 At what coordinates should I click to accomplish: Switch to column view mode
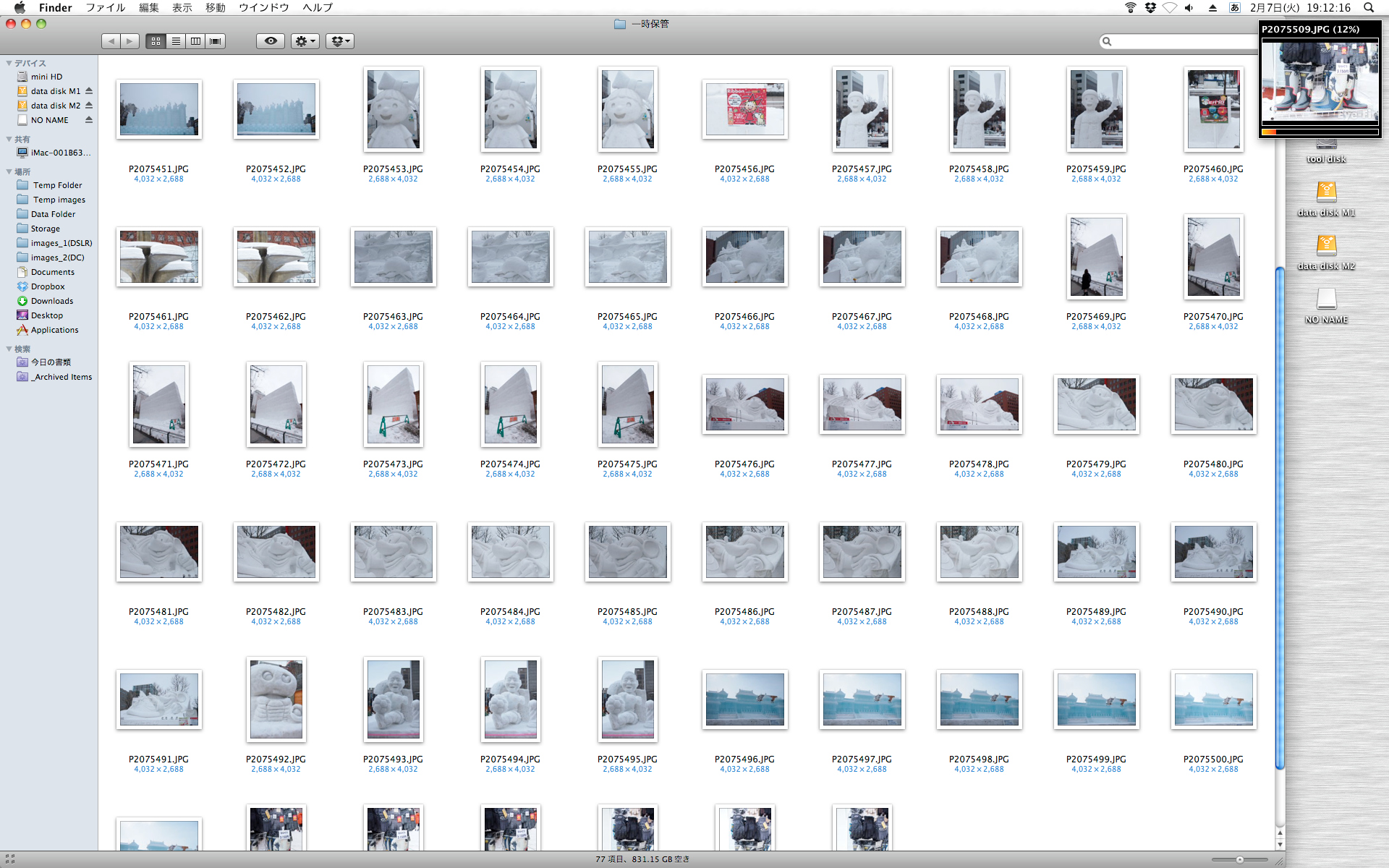coord(195,41)
